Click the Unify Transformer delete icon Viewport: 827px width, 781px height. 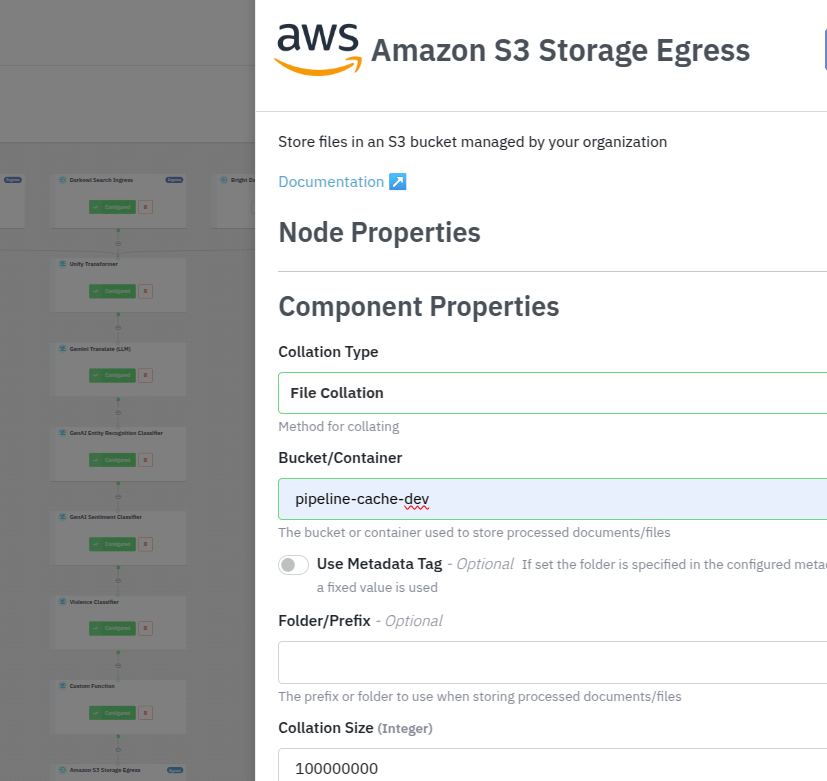[145, 291]
